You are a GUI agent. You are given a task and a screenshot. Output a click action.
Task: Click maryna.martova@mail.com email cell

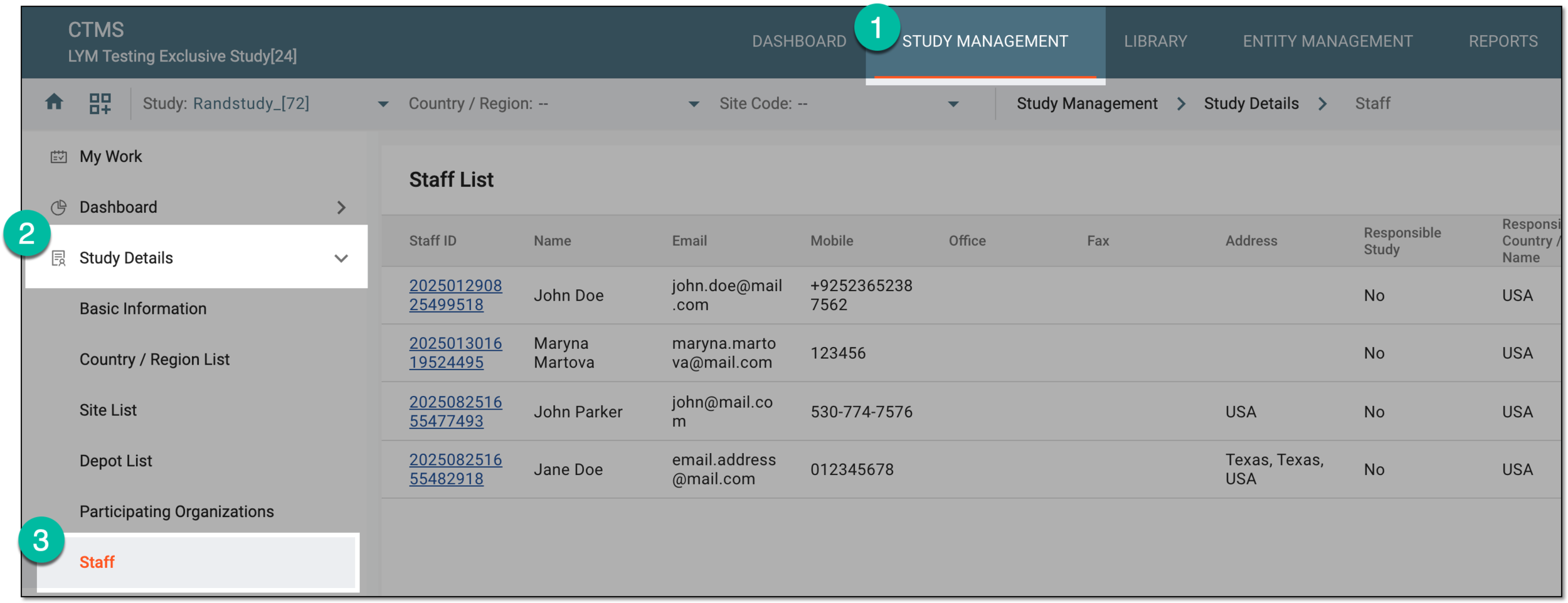tap(724, 353)
